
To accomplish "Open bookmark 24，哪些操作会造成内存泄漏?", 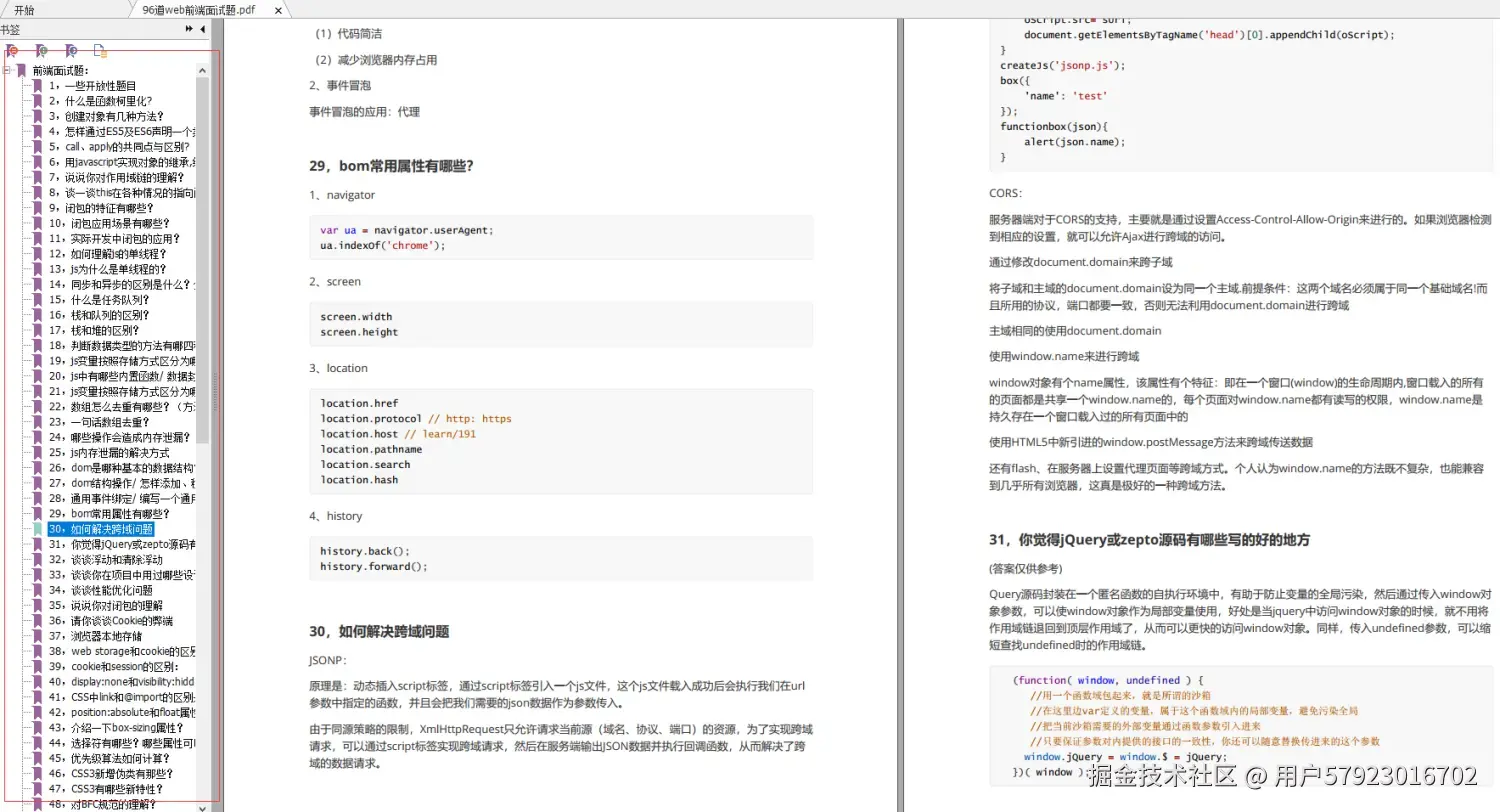I will click(x=118, y=437).
